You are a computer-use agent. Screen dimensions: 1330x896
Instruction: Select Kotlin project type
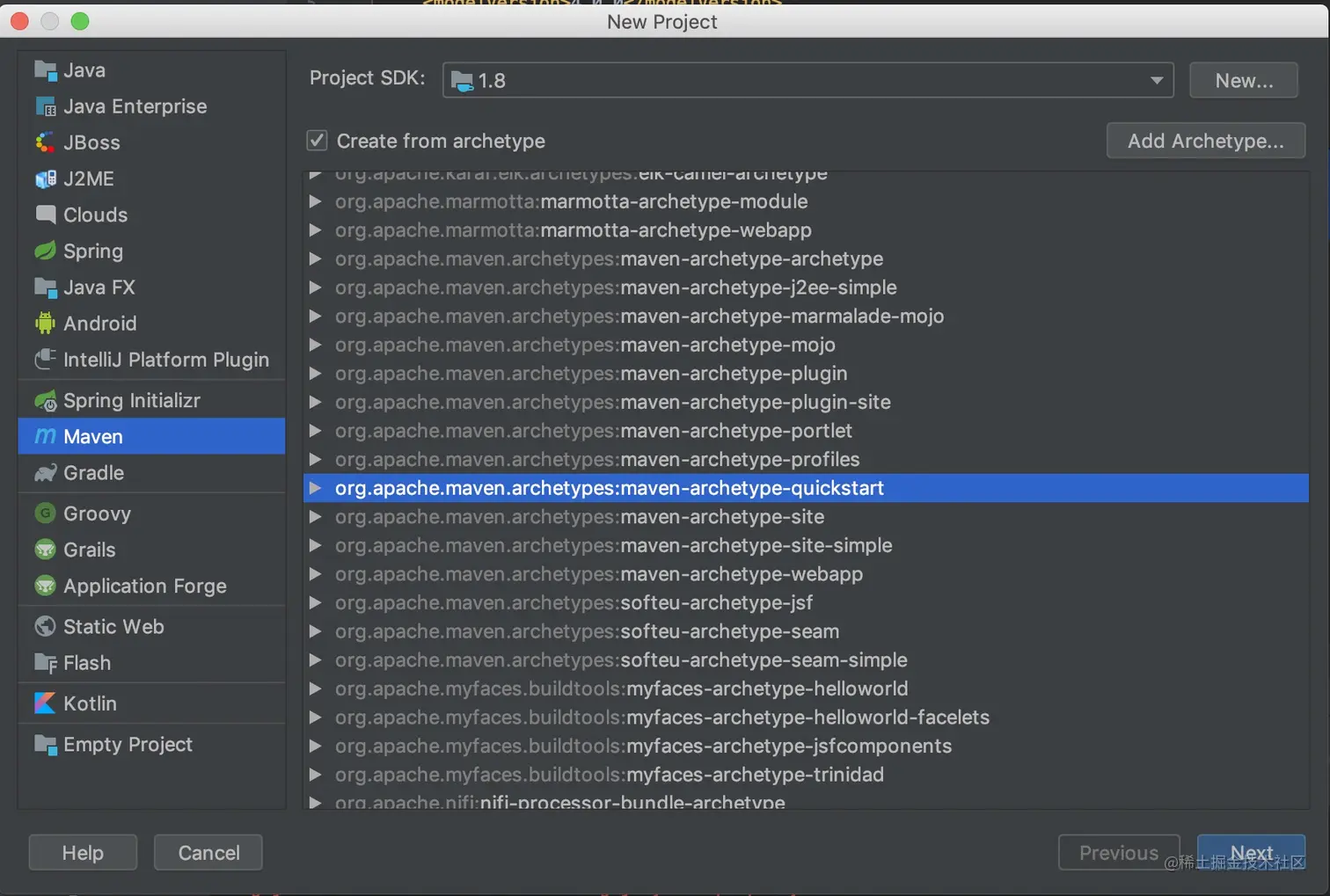pyautogui.click(x=151, y=703)
